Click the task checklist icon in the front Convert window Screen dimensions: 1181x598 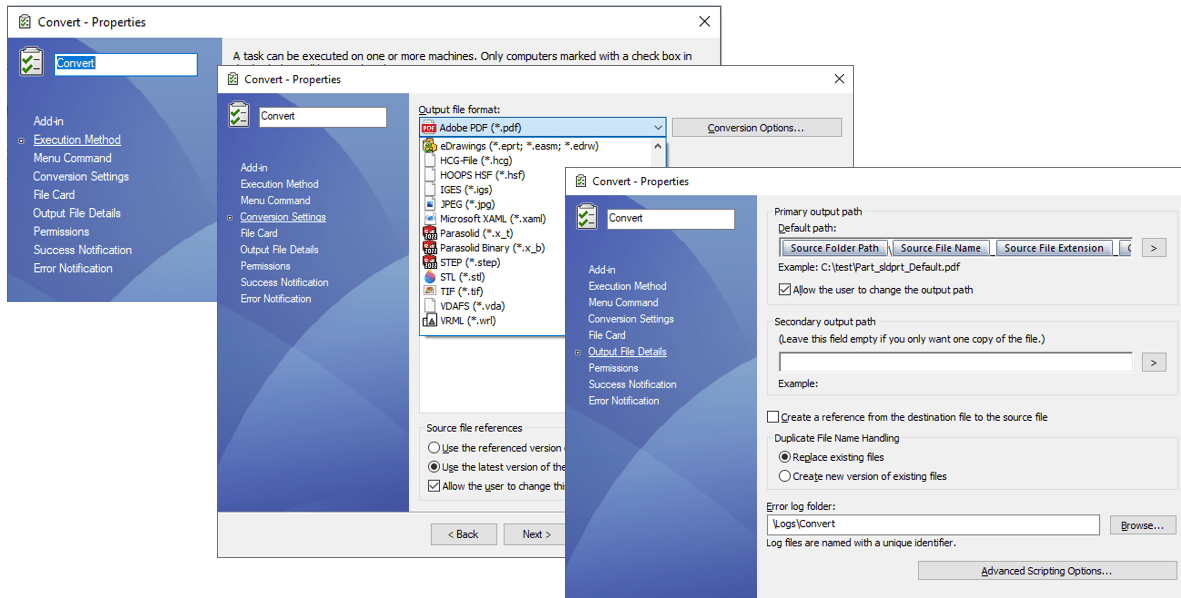587,217
